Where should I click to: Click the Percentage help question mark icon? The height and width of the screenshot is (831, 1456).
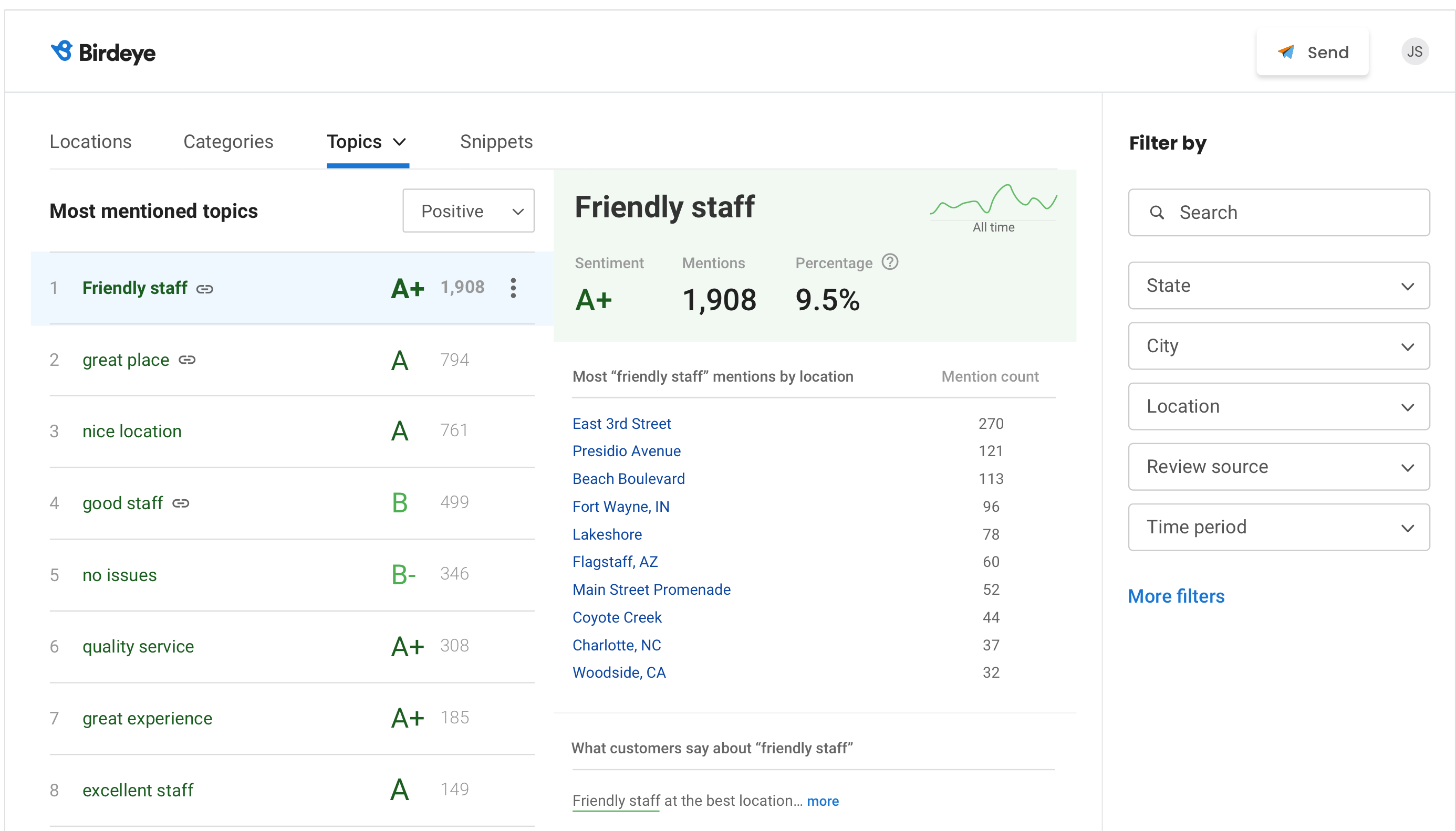(x=889, y=262)
